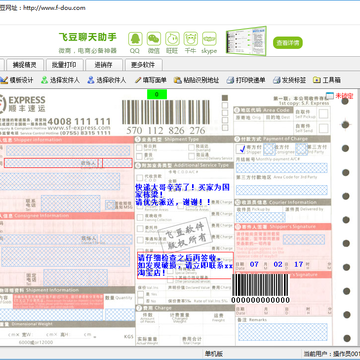
Task: Open 粘贴识别地址 paste address tool
Action: click(196, 80)
